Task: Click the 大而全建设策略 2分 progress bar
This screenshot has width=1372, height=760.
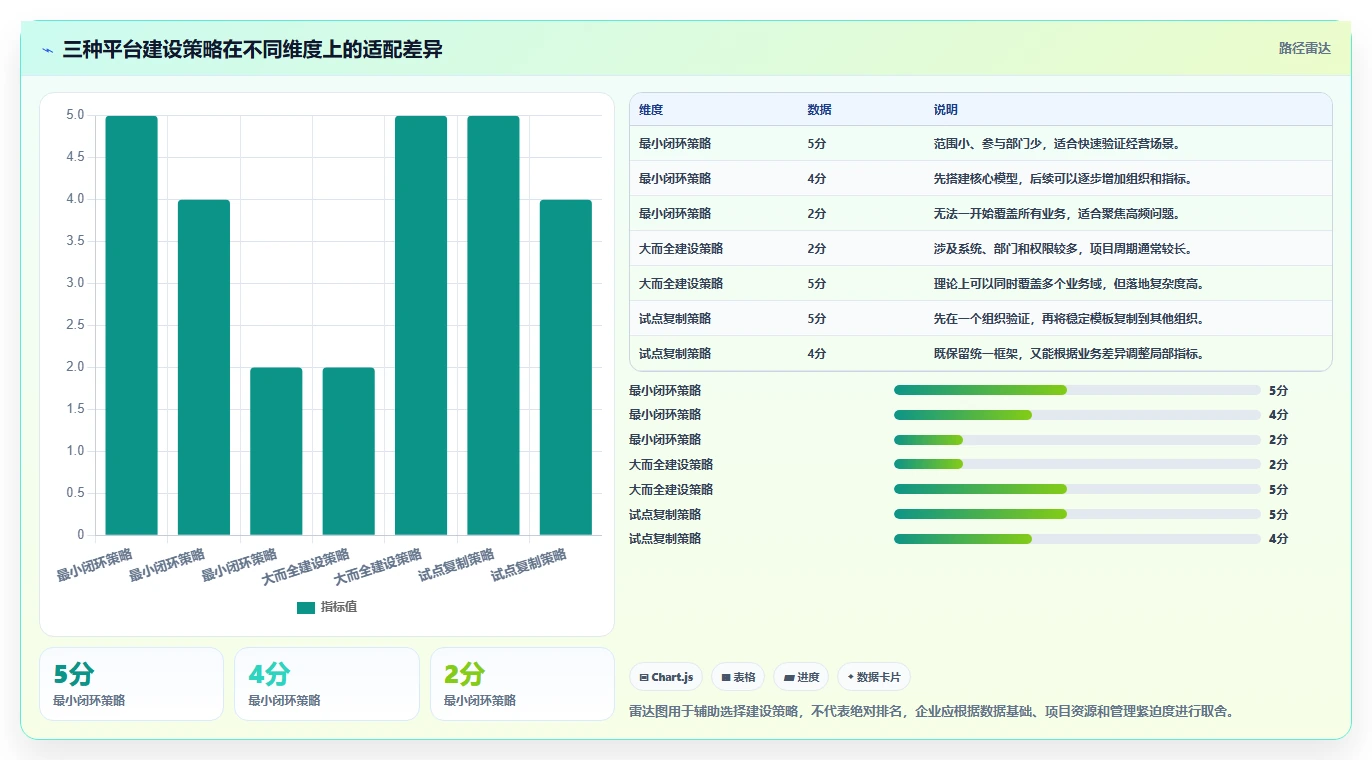Action: pos(1077,464)
